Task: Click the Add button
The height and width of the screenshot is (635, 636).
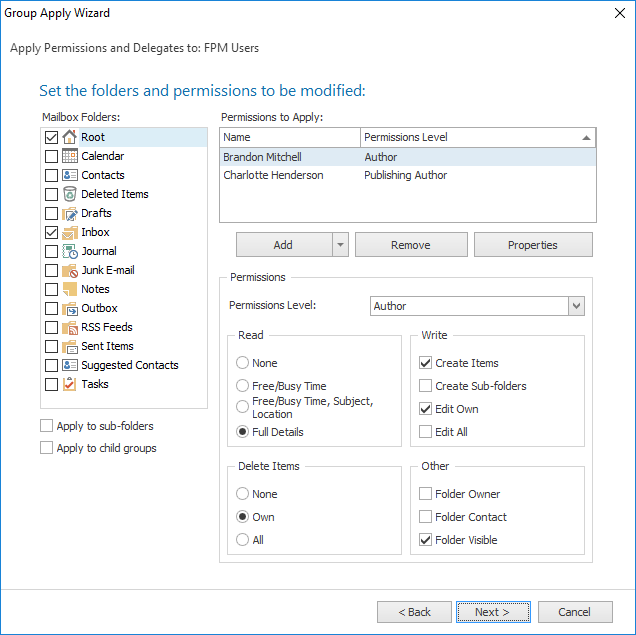Action: 284,245
